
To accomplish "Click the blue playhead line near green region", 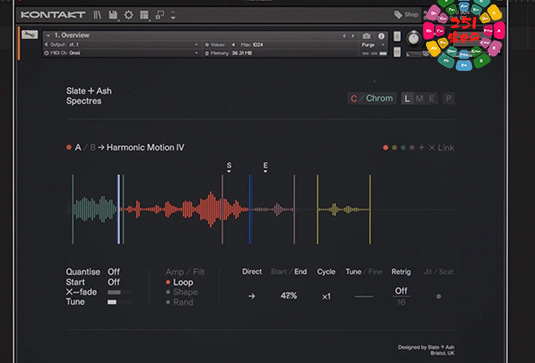I will pyautogui.click(x=118, y=209).
